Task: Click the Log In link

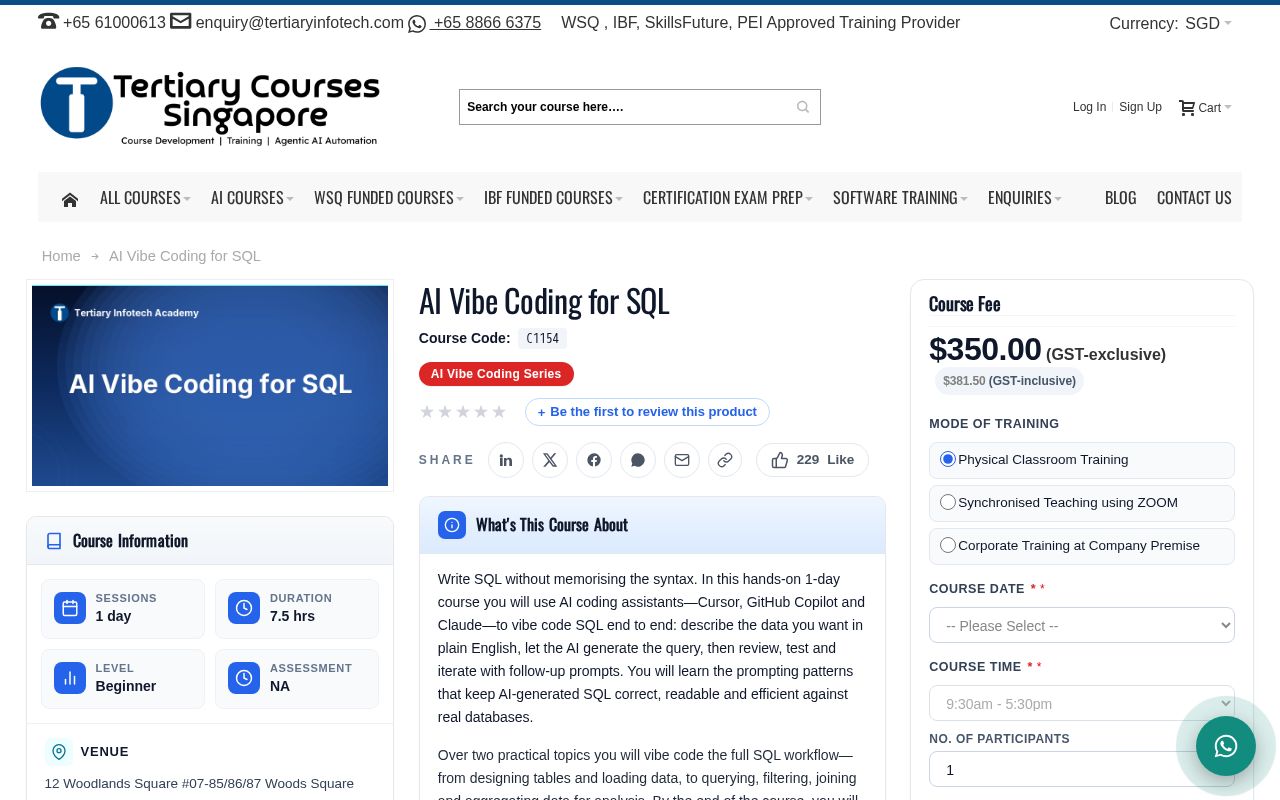Action: click(1089, 107)
